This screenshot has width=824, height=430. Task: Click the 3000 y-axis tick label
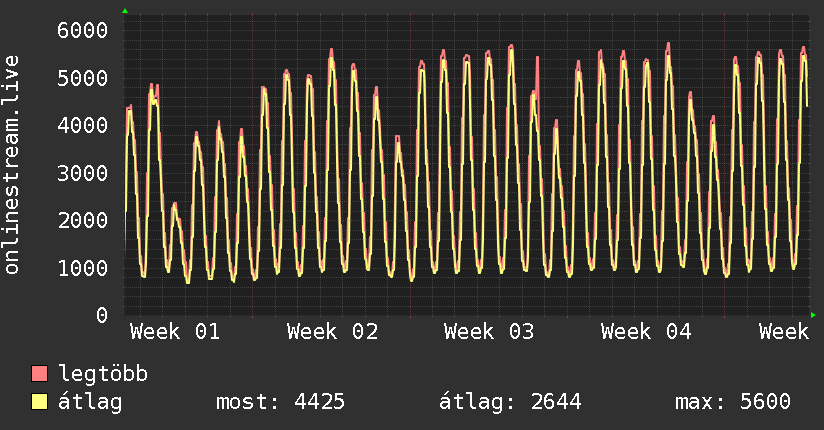(81, 173)
